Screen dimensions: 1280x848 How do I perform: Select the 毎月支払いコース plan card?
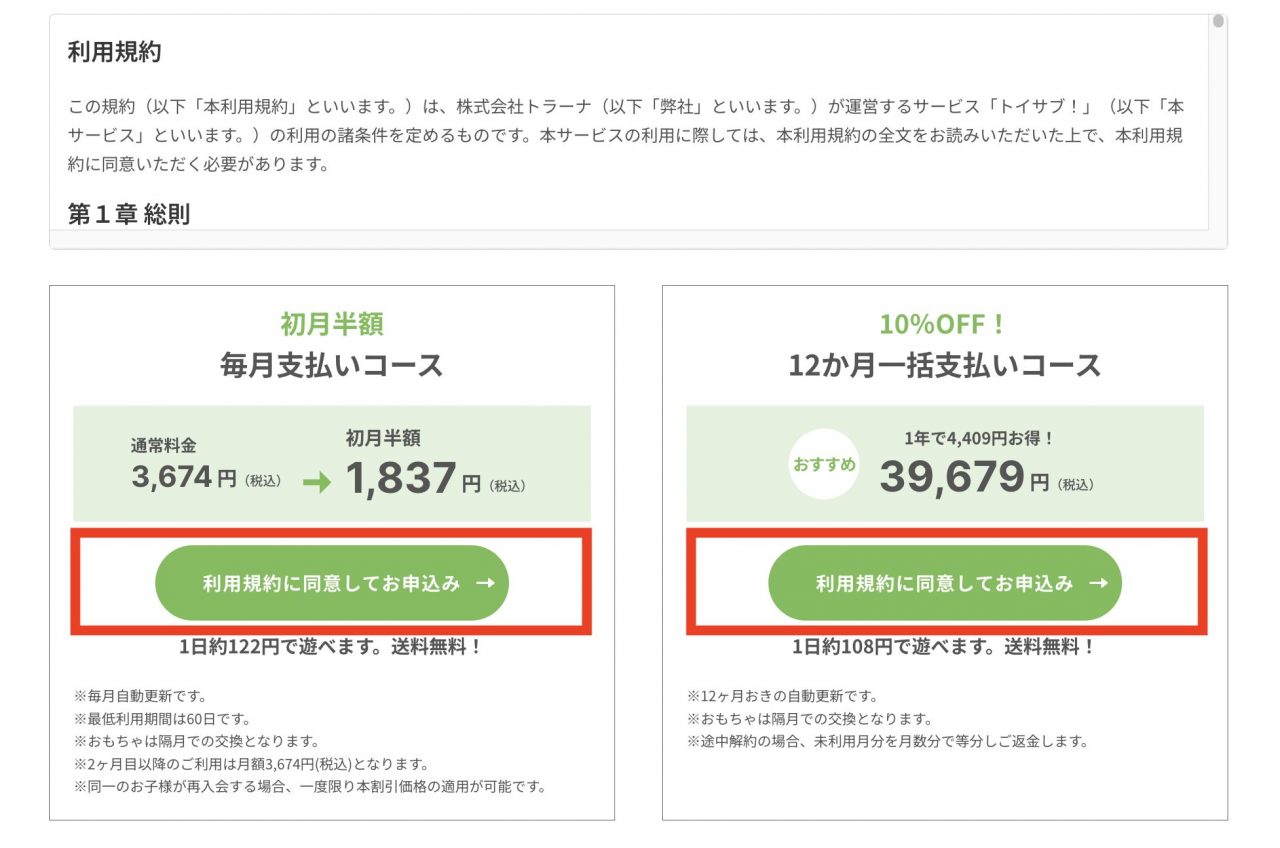coord(333,550)
